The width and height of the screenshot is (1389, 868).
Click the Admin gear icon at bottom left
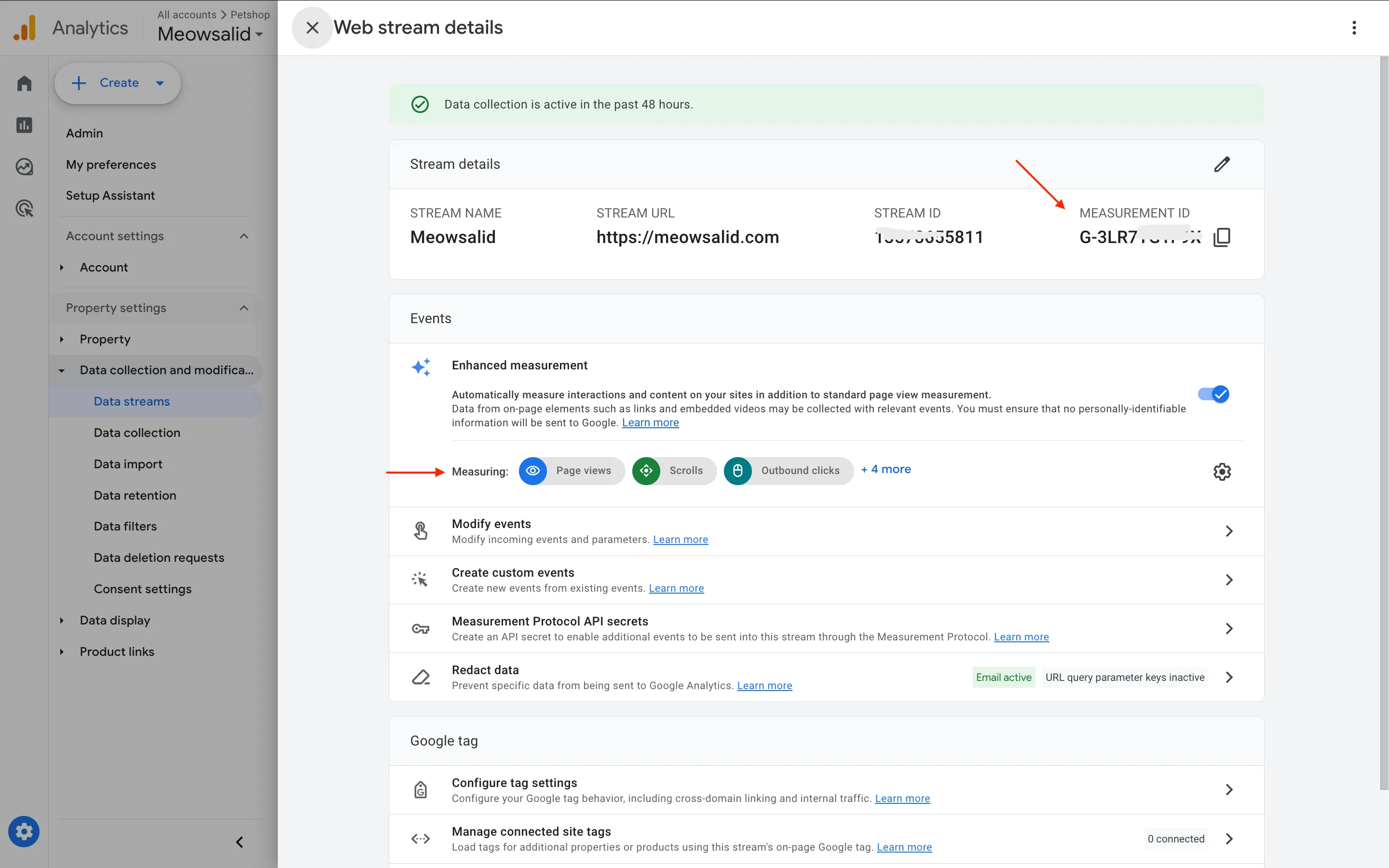[24, 831]
